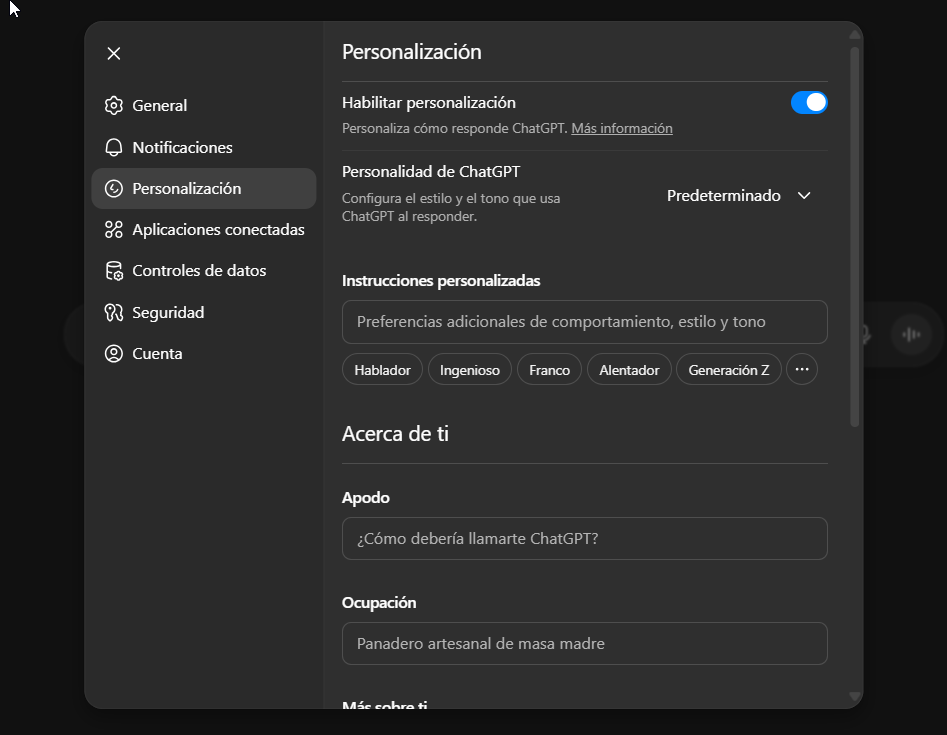Click inside the Apodo input field
This screenshot has height=735, width=947.
(584, 538)
